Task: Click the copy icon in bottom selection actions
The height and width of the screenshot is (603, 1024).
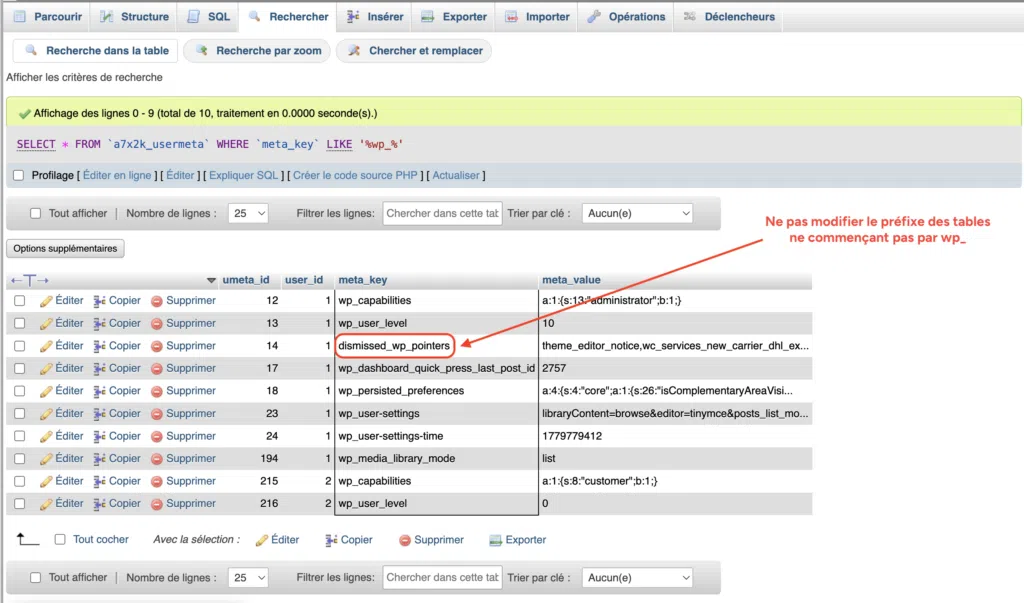Action: [331, 540]
